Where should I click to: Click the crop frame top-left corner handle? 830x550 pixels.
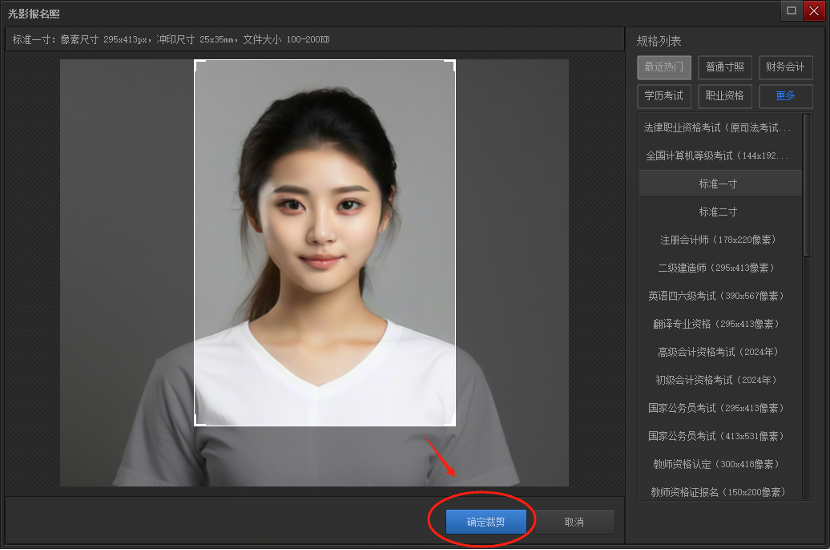(x=198, y=63)
